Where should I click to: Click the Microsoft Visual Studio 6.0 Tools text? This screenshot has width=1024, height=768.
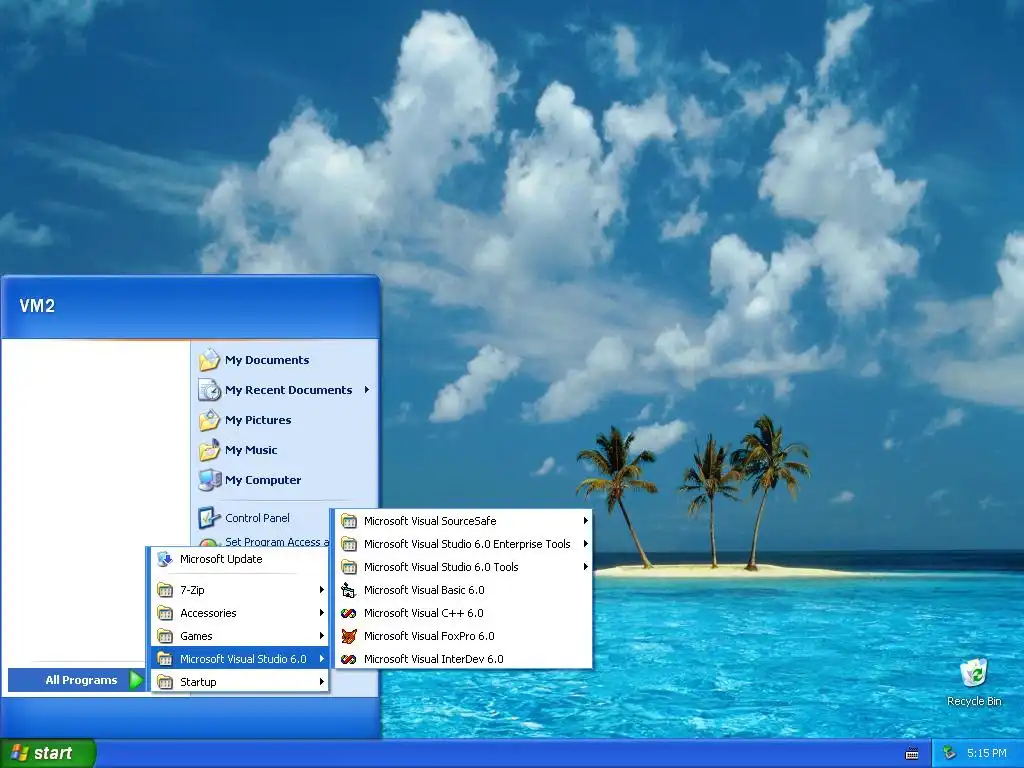point(441,567)
